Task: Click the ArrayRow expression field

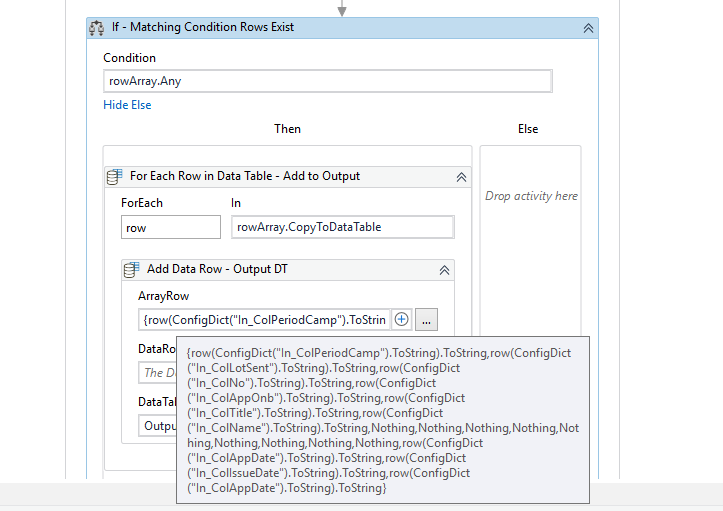Action: click(x=263, y=320)
